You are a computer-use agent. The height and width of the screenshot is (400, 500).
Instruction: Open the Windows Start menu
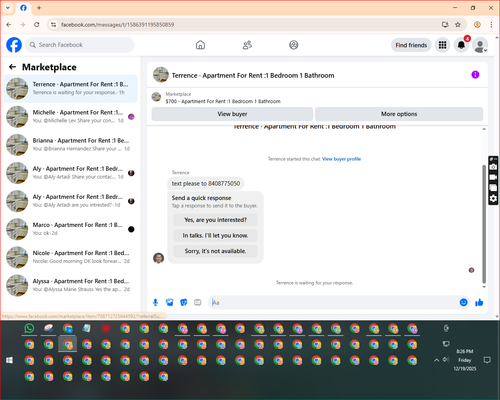tap(9, 360)
